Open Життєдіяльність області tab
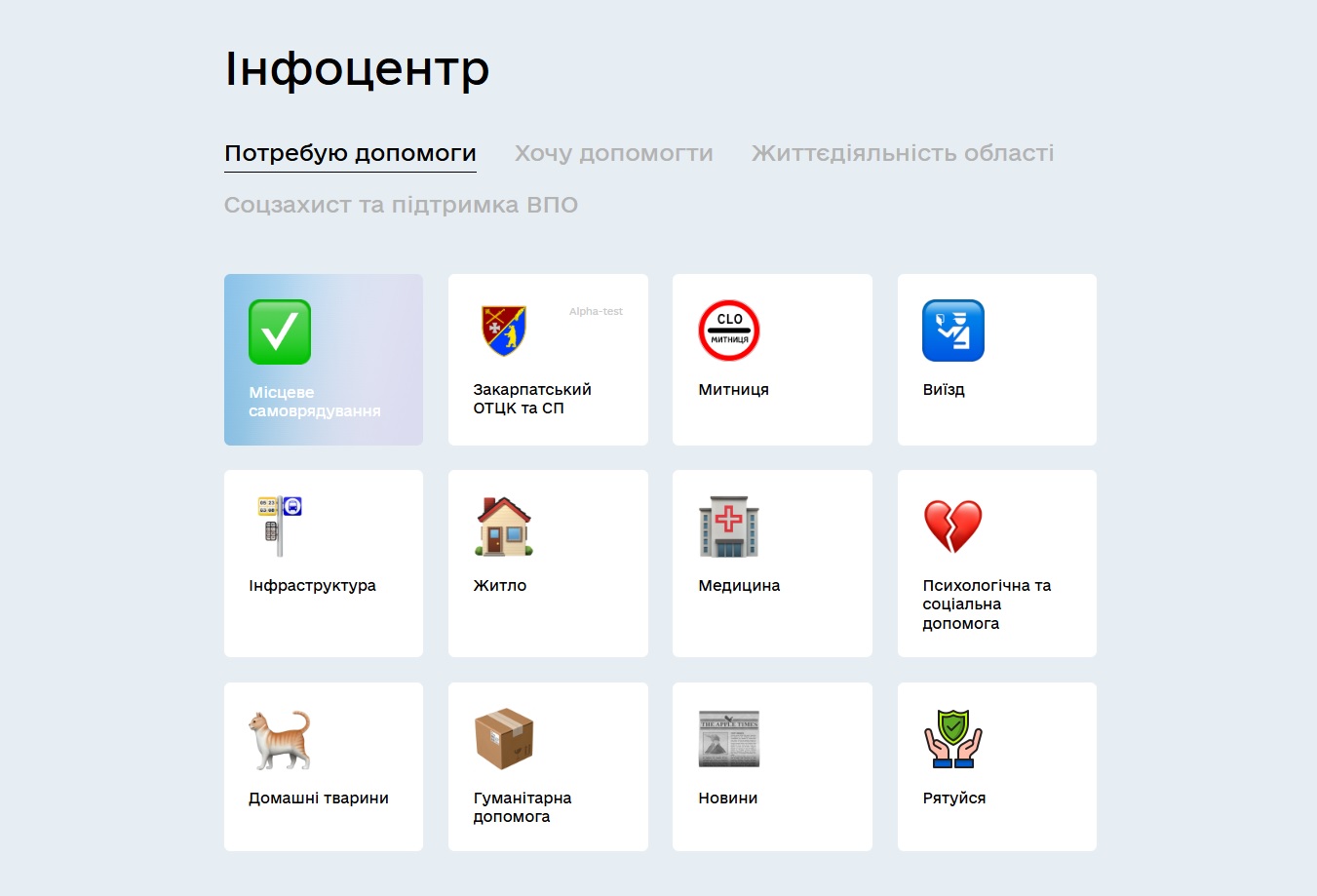The height and width of the screenshot is (896, 1317). tap(903, 154)
